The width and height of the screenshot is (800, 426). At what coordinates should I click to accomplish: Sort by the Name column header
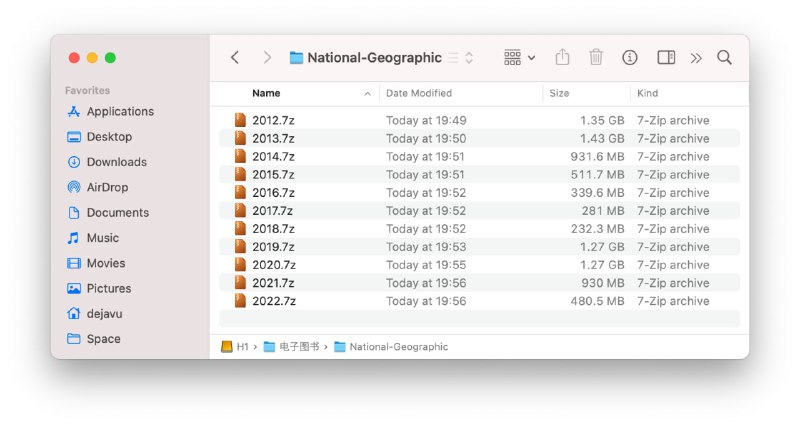click(266, 93)
